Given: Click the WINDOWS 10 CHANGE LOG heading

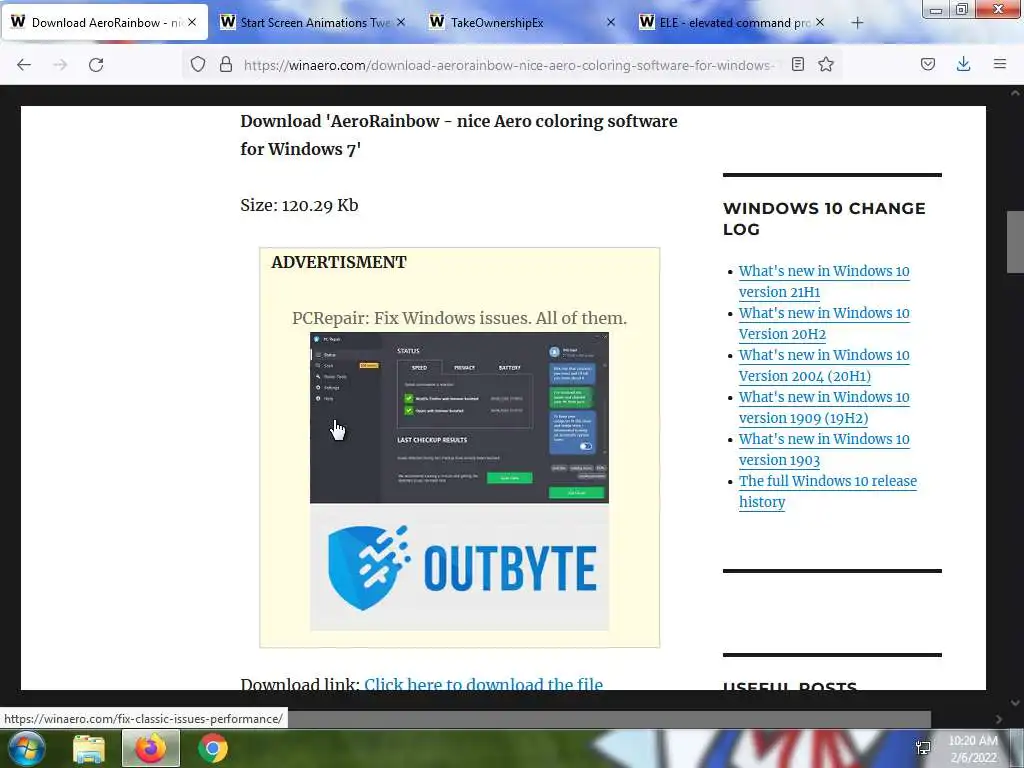Looking at the screenshot, I should pos(824,219).
